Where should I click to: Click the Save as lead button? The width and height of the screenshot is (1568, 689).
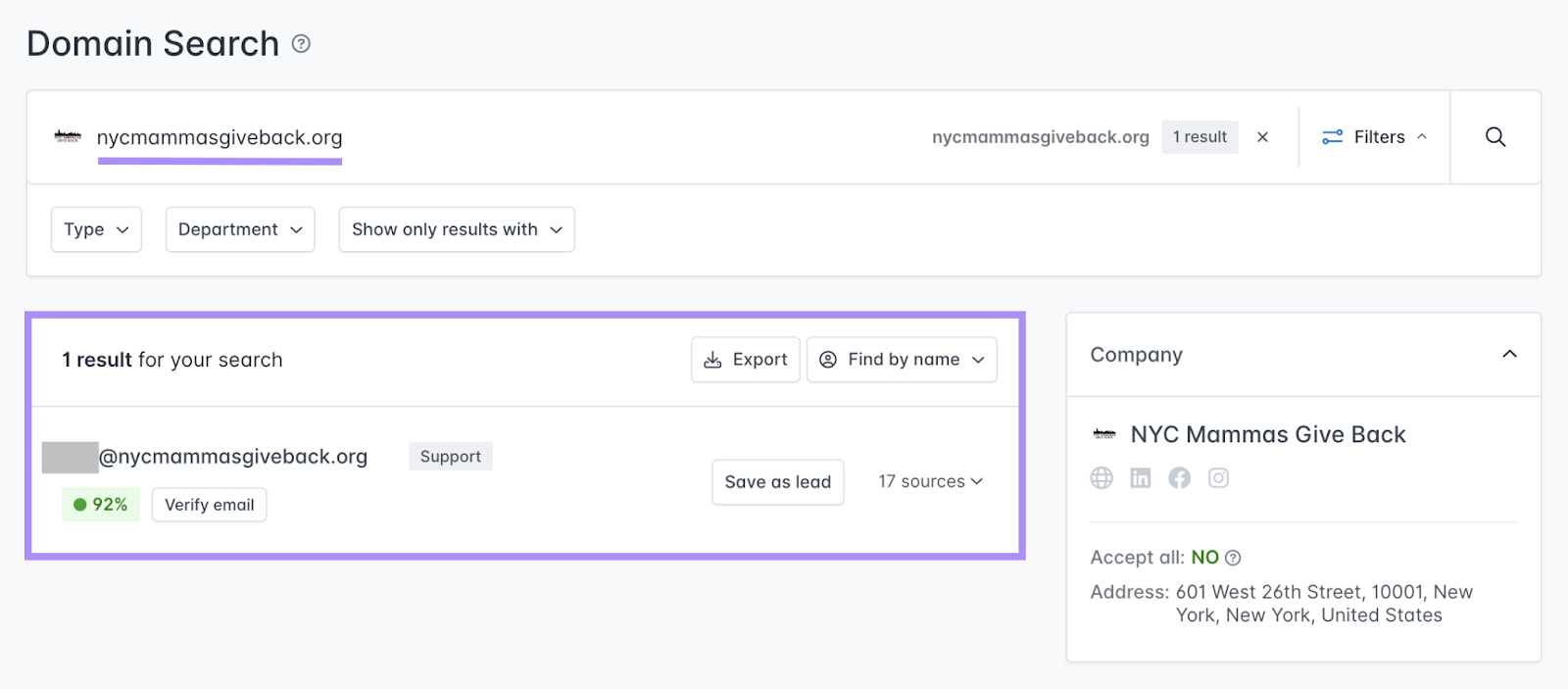(778, 482)
